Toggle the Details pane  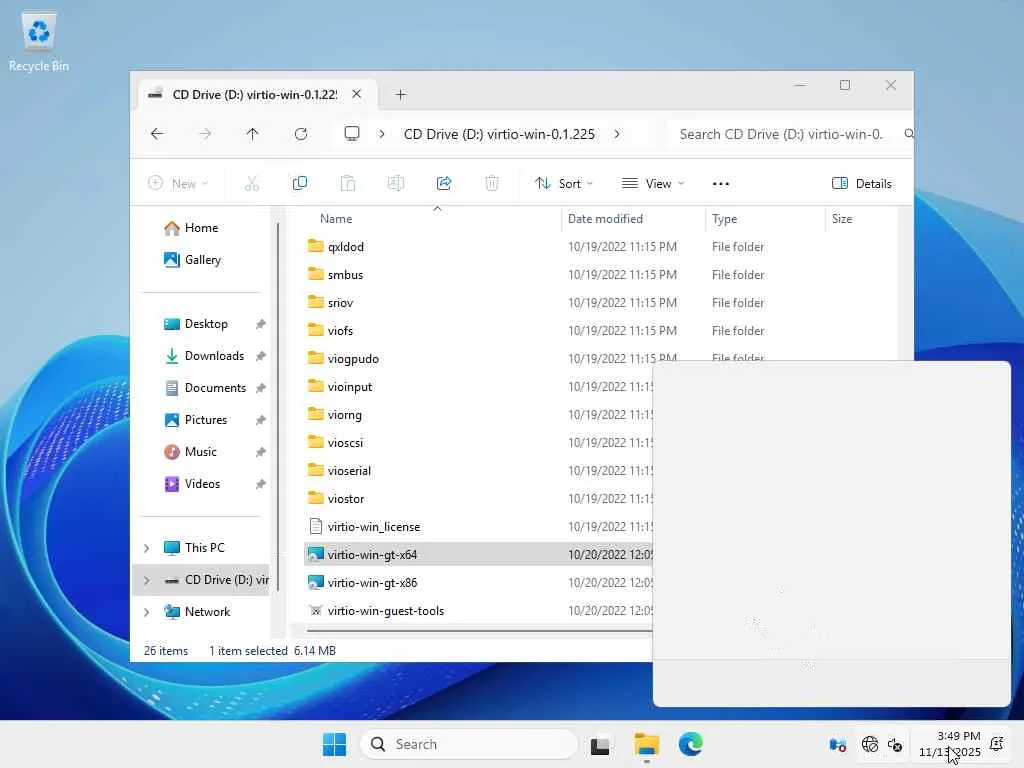tap(861, 184)
